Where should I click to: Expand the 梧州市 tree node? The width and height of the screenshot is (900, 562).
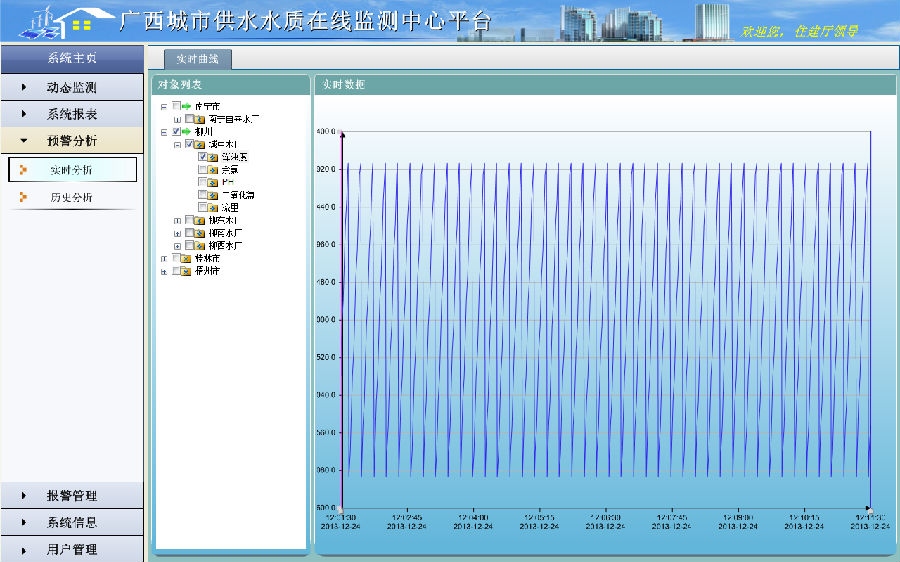point(164,271)
